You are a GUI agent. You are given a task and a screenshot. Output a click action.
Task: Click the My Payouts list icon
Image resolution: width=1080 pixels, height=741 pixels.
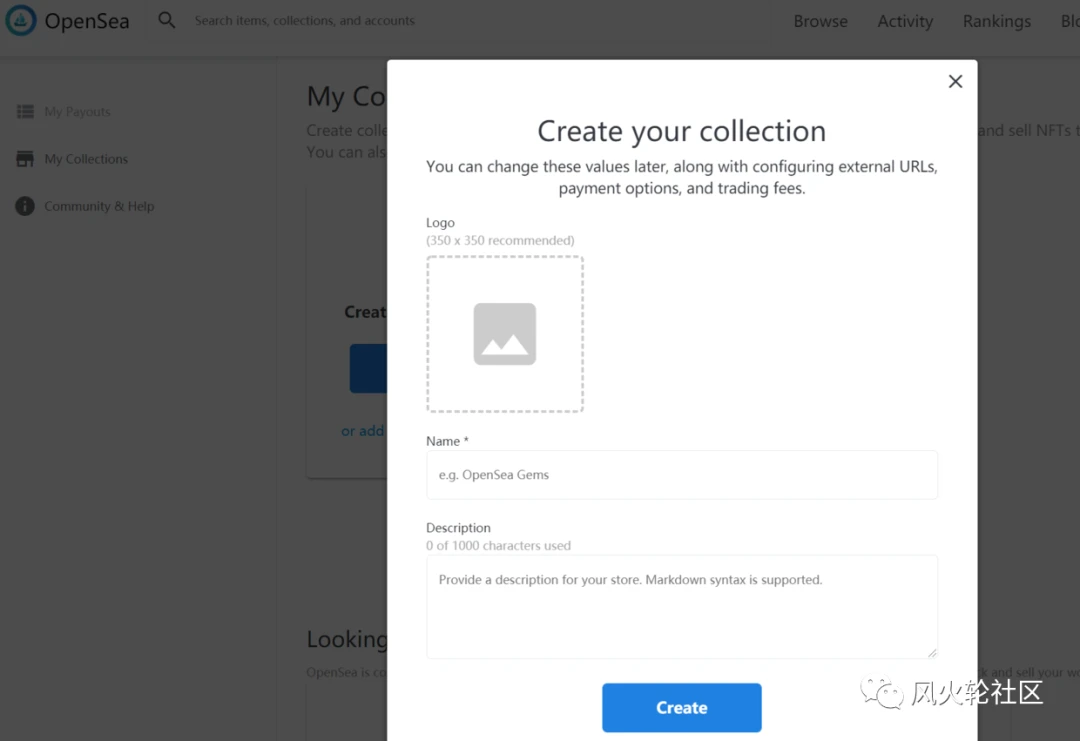[x=25, y=112]
